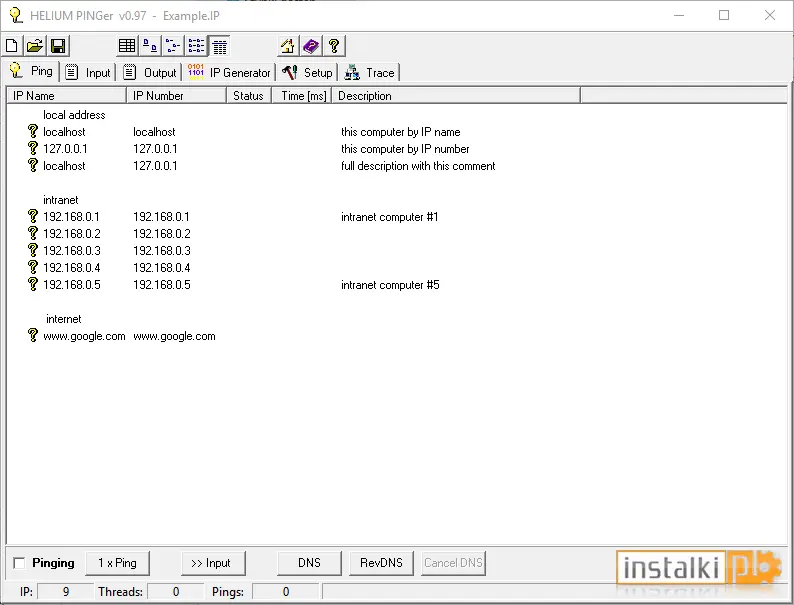The height and width of the screenshot is (605, 794).
Task: Click status icon next to 192.168.0.5
Action: point(33,285)
